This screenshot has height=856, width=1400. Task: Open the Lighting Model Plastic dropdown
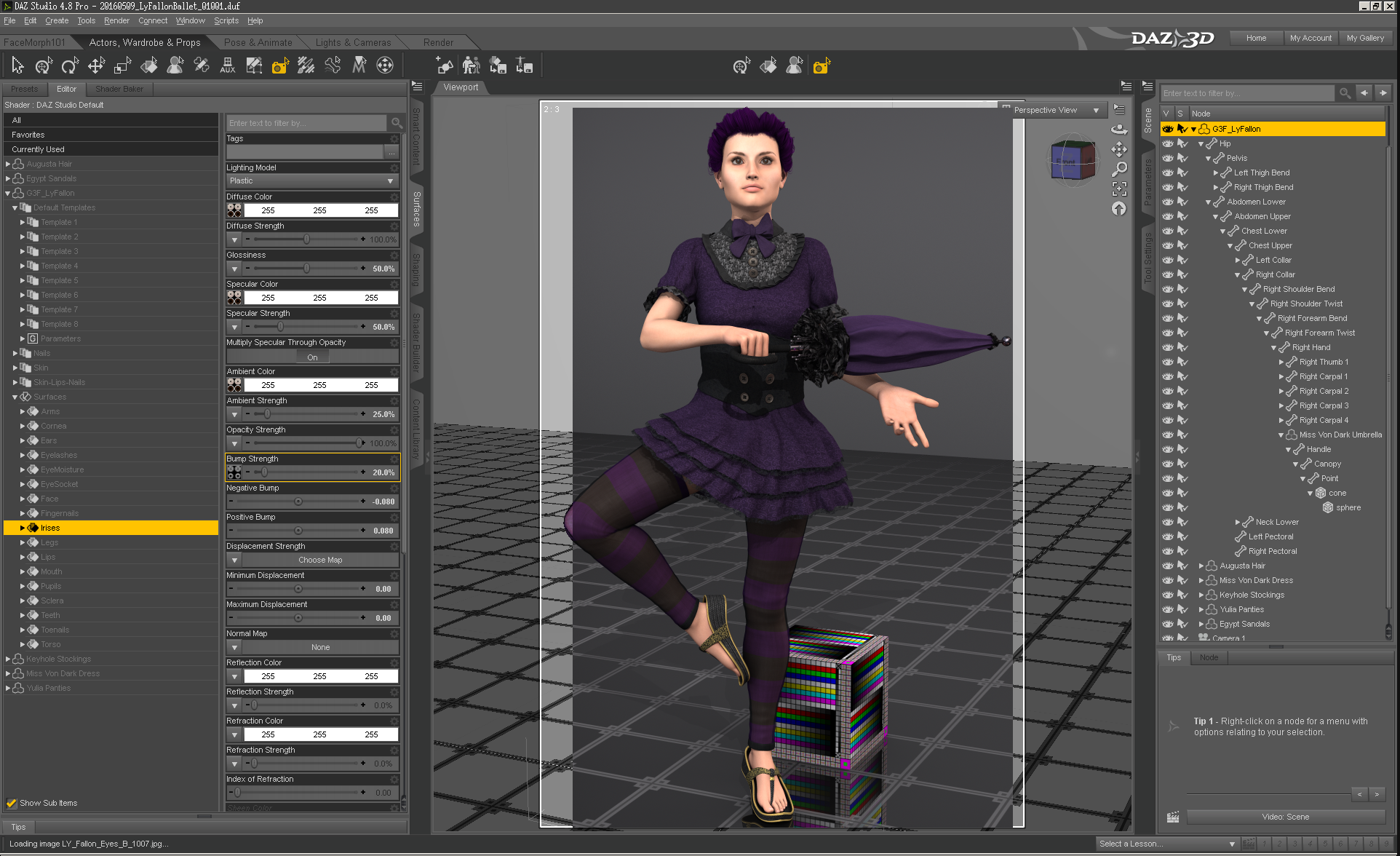(x=311, y=181)
